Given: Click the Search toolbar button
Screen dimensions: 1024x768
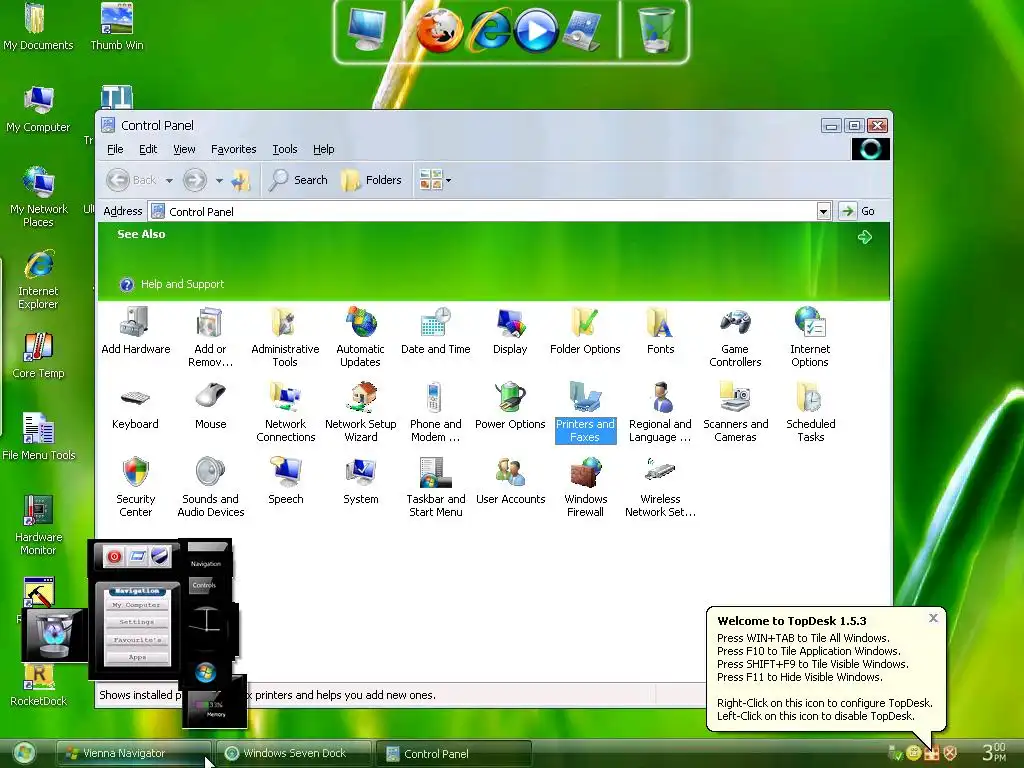Looking at the screenshot, I should pos(298,180).
